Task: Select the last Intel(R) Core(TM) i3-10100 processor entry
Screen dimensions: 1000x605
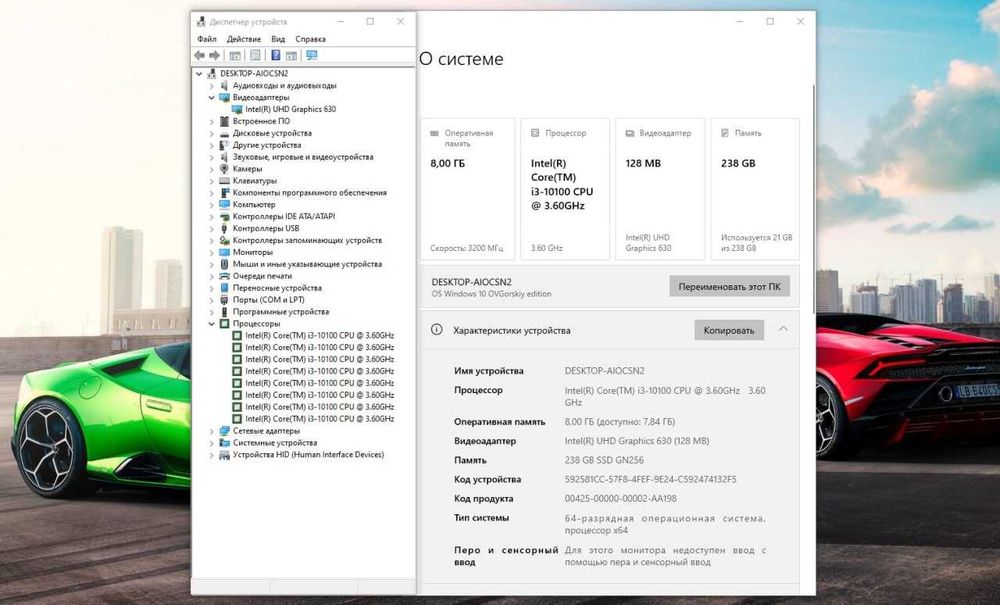Action: click(x=320, y=419)
